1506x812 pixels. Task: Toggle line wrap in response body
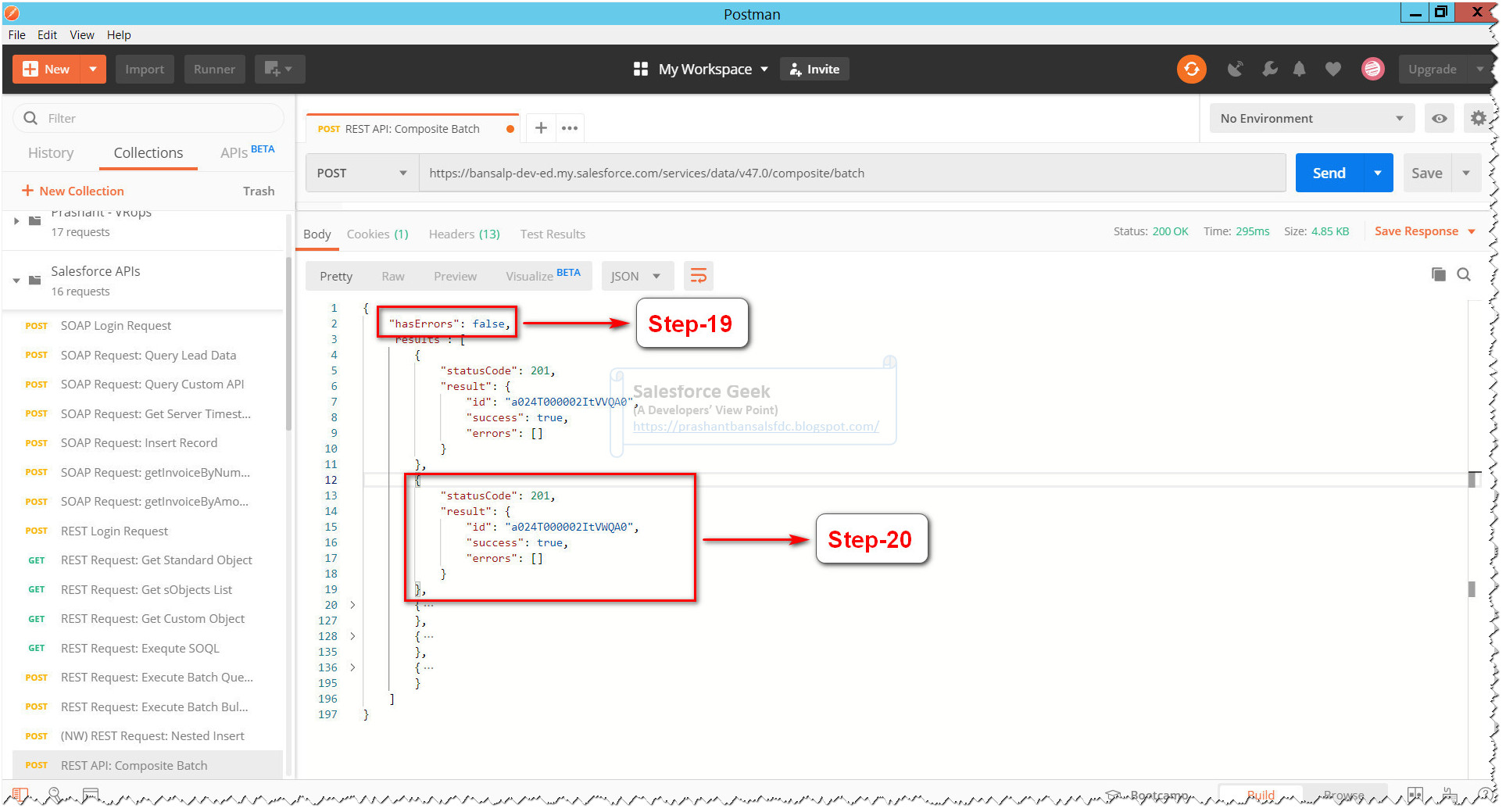[698, 276]
